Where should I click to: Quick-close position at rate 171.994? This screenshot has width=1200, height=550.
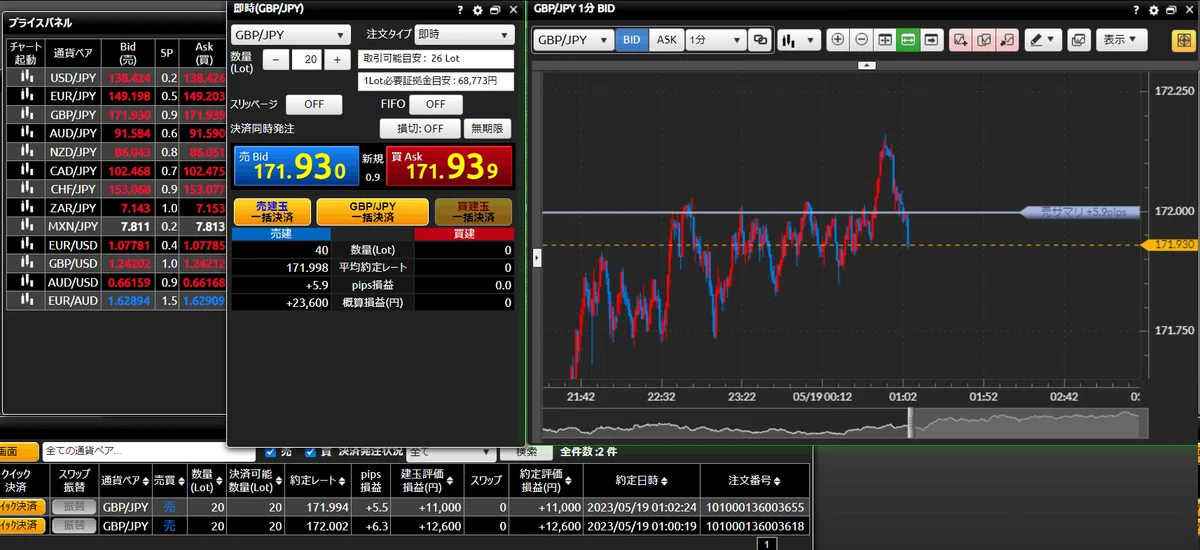click(23, 507)
